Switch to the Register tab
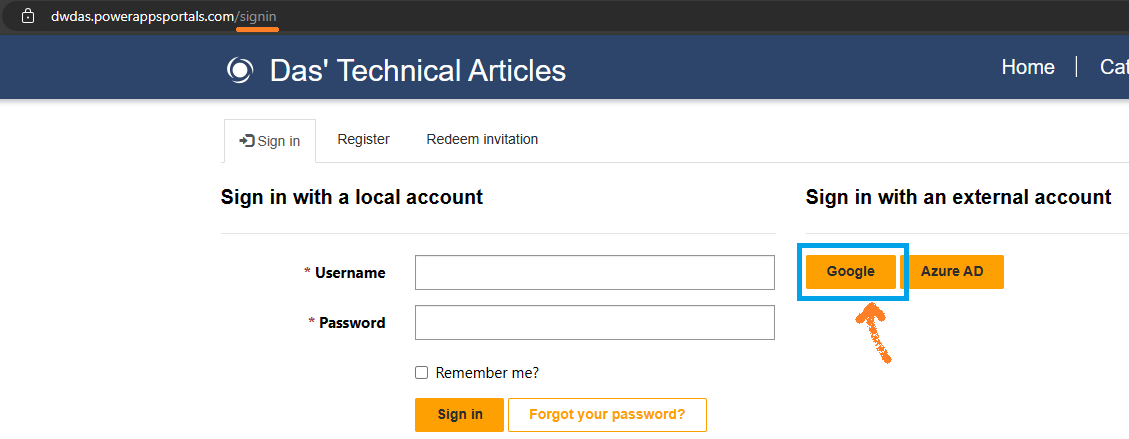Screen dimensions: 1129x439 pos(364,140)
